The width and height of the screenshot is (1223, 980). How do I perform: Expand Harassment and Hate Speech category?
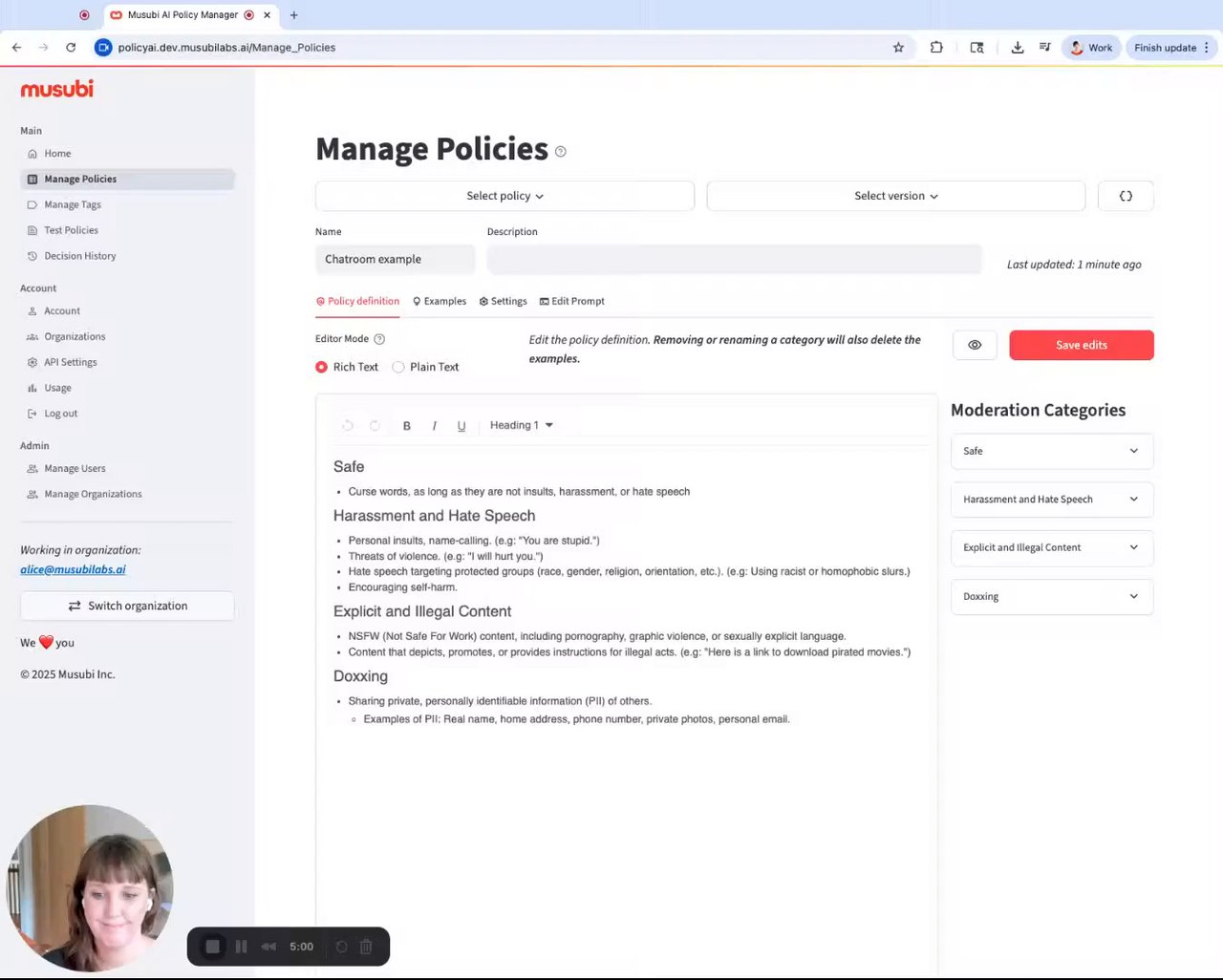1052,500
